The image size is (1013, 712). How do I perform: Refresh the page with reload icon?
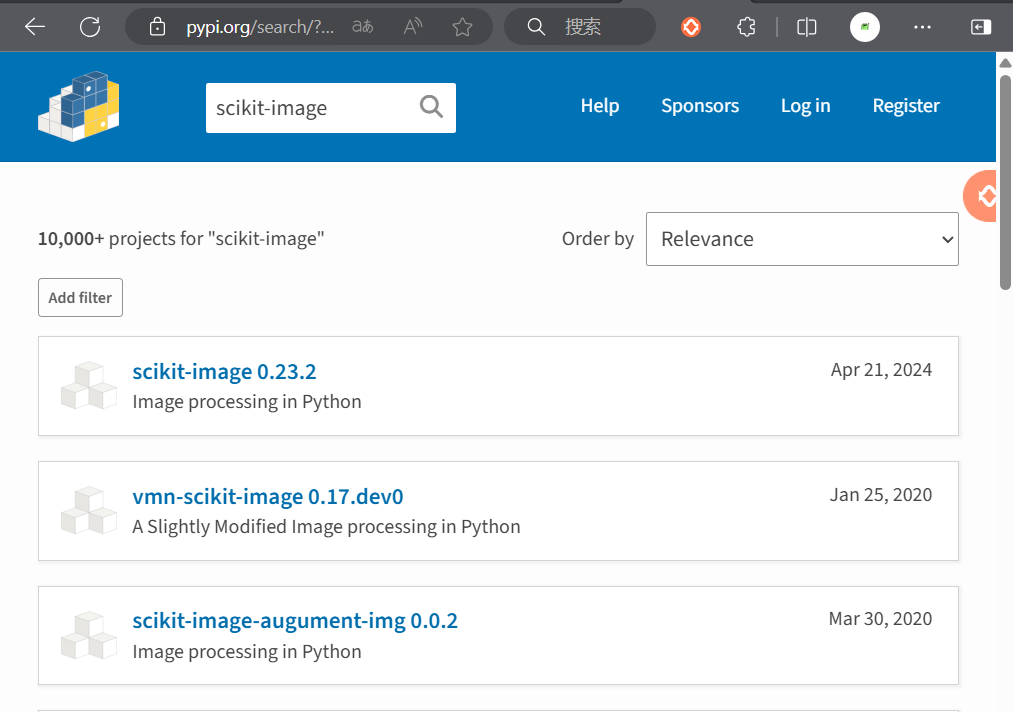(x=90, y=27)
